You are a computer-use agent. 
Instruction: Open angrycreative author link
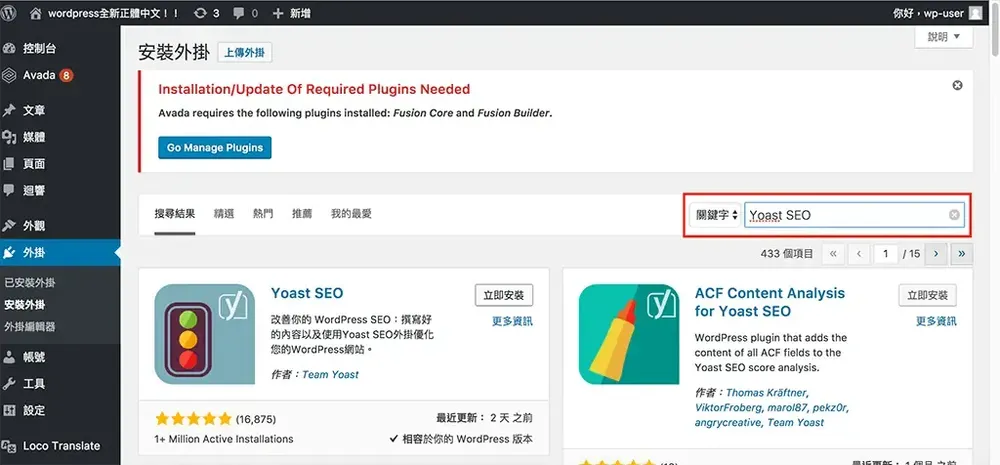728,422
